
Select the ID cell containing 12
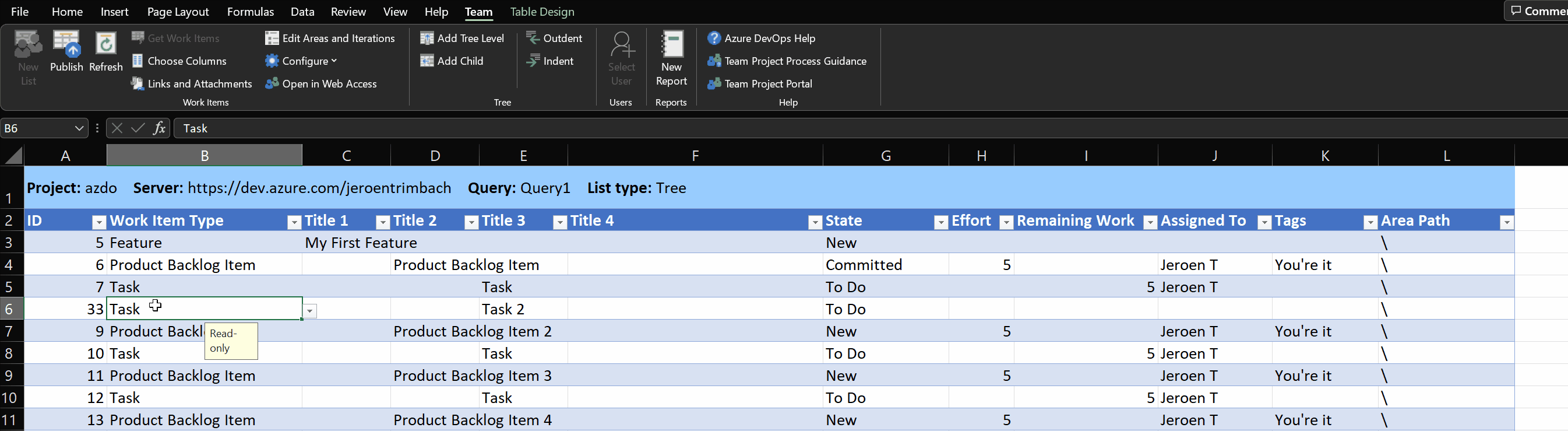(65, 398)
